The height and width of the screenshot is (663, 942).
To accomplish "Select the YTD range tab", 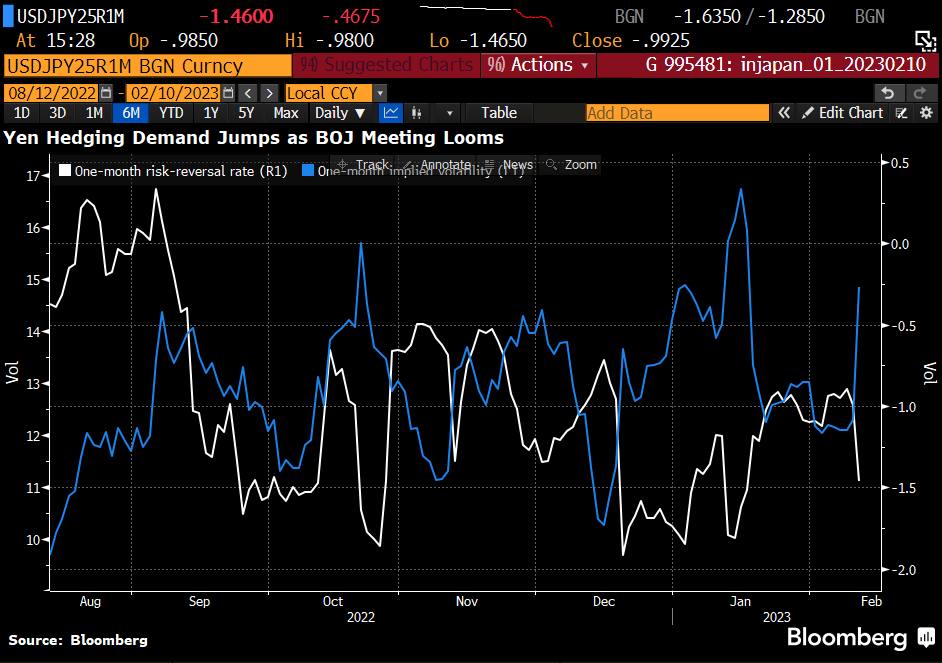I will [x=171, y=113].
